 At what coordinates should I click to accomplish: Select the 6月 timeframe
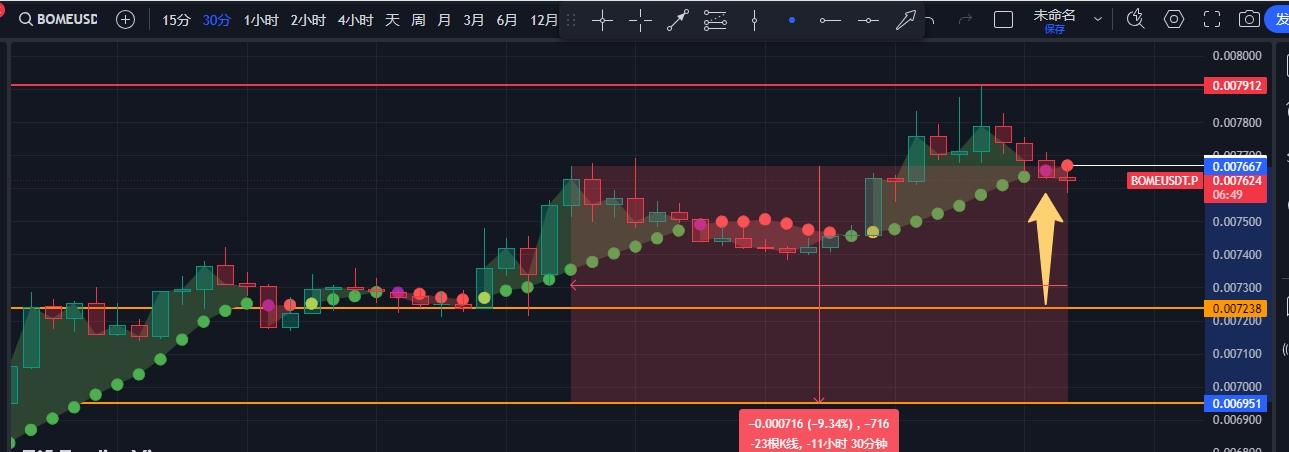pyautogui.click(x=507, y=19)
